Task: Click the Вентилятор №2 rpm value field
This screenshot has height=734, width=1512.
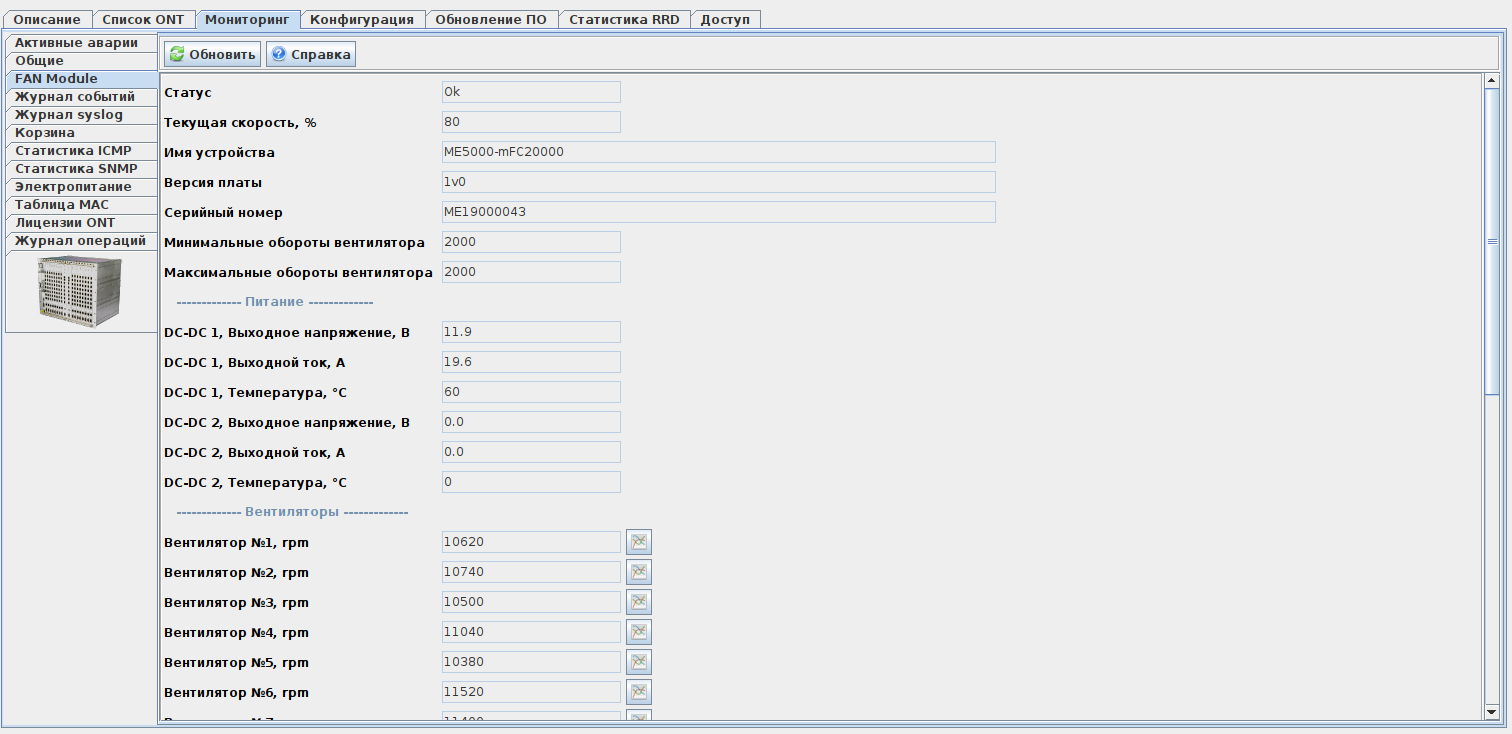Action: pyautogui.click(x=531, y=572)
